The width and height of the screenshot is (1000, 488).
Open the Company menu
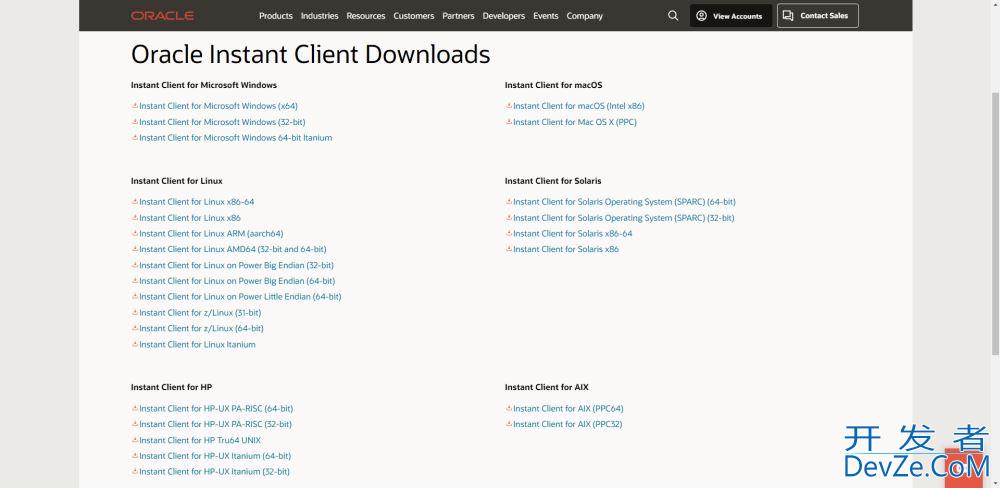584,16
